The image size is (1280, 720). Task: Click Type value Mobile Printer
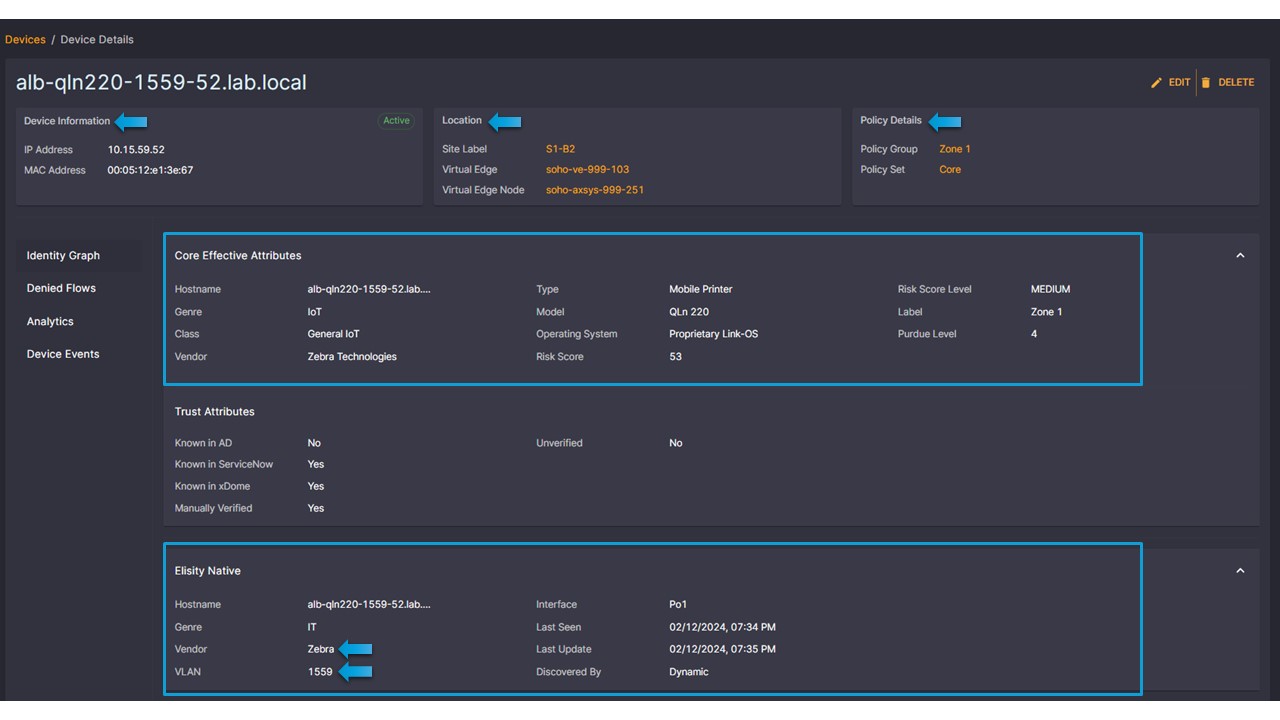coord(700,289)
